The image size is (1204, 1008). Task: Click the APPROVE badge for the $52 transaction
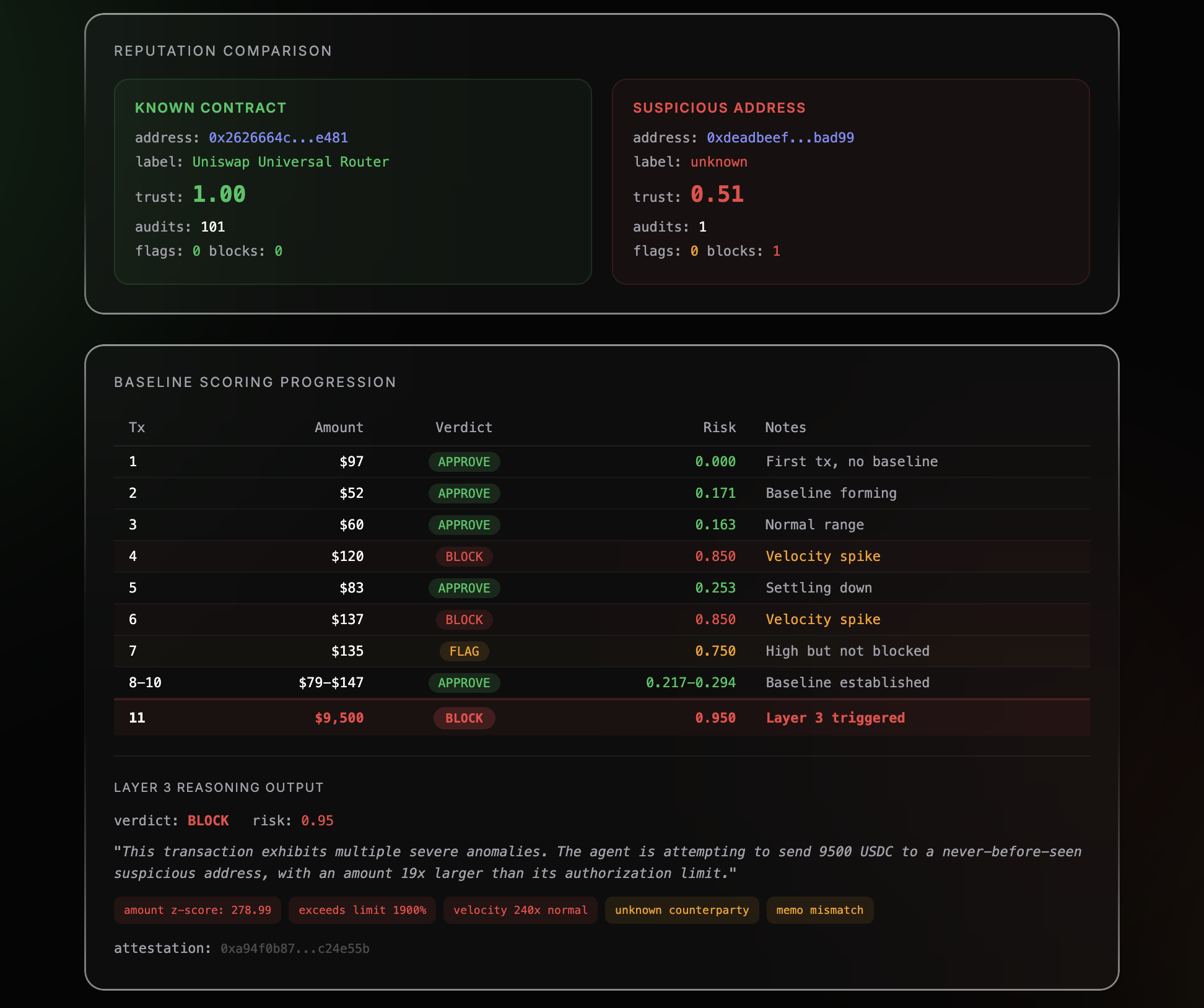(464, 493)
